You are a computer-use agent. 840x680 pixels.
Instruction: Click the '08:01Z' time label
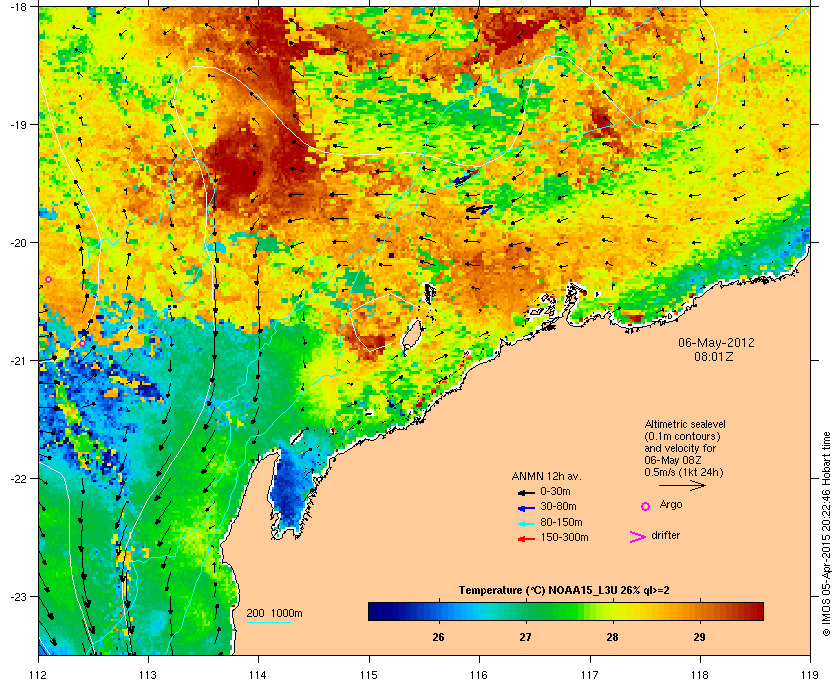click(714, 356)
